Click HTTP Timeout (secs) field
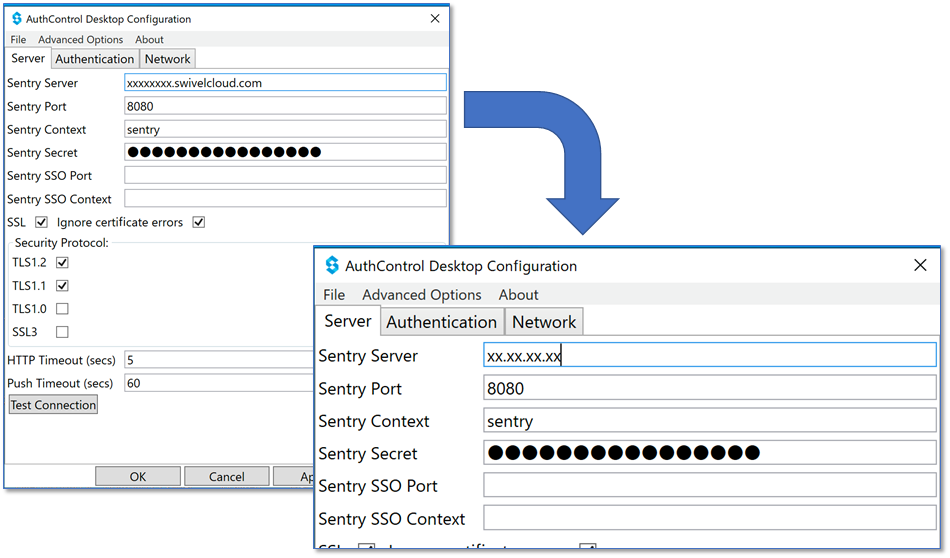The height and width of the screenshot is (558, 950). point(219,360)
